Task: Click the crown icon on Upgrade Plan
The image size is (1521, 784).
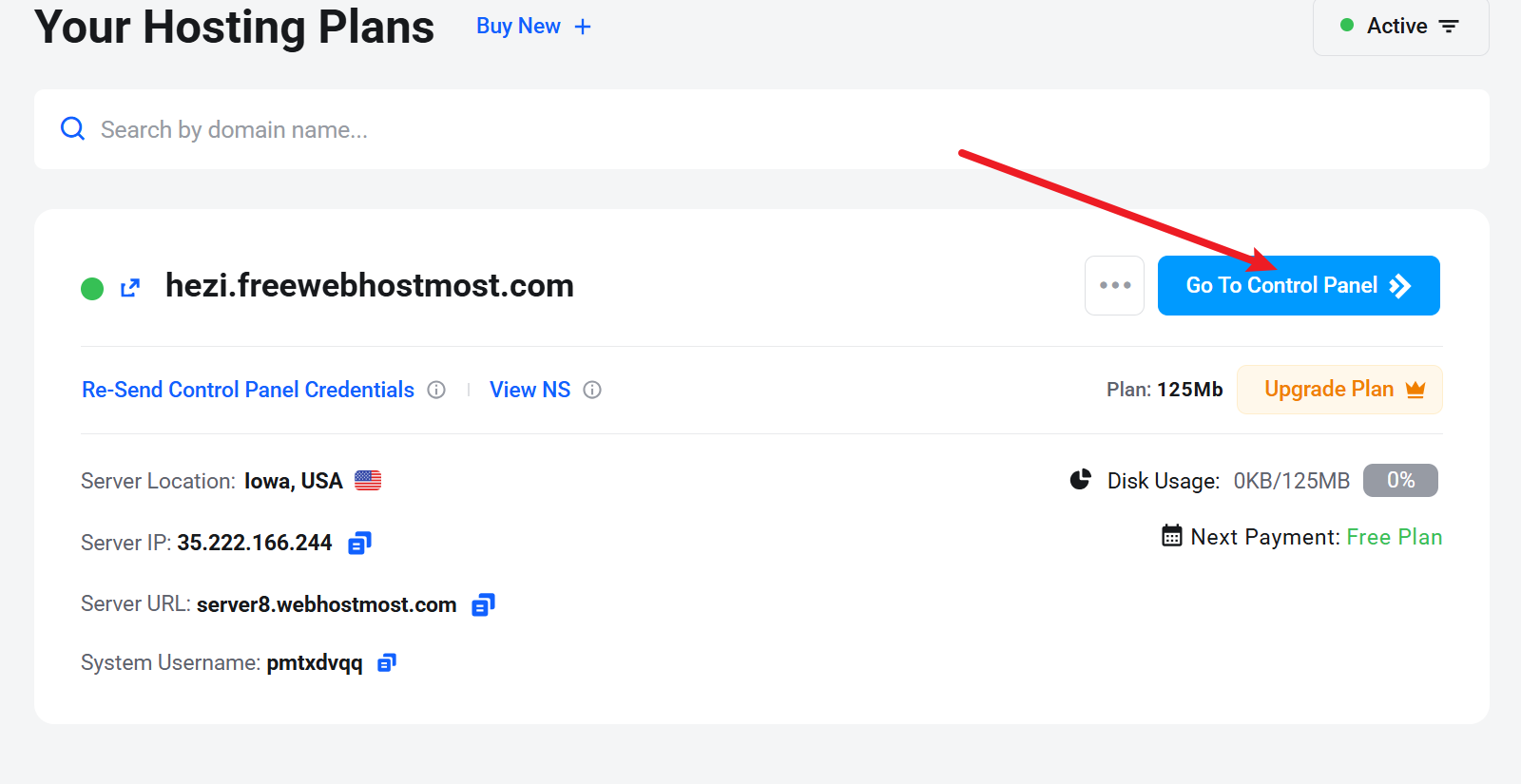Action: pyautogui.click(x=1415, y=390)
